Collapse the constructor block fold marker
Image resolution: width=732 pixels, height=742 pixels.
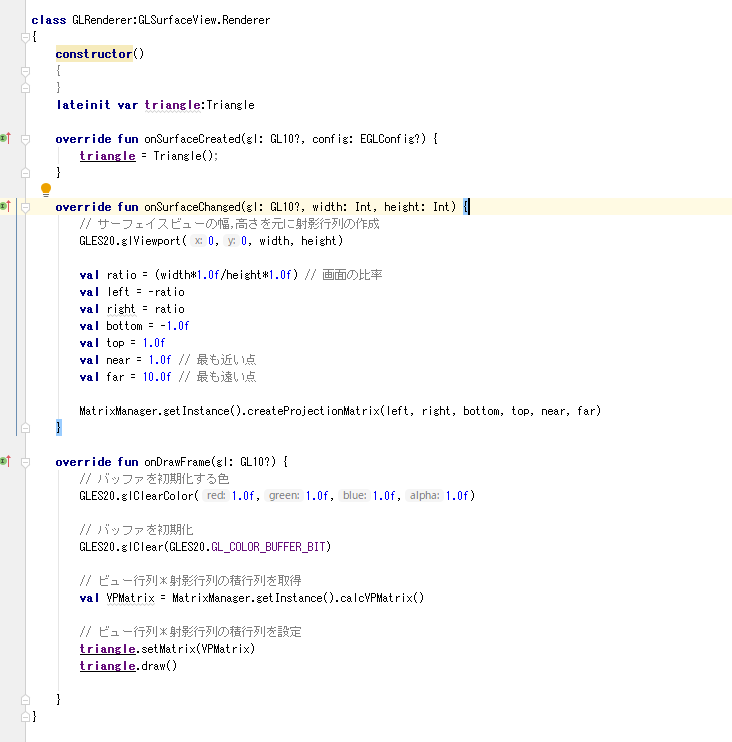(26, 71)
